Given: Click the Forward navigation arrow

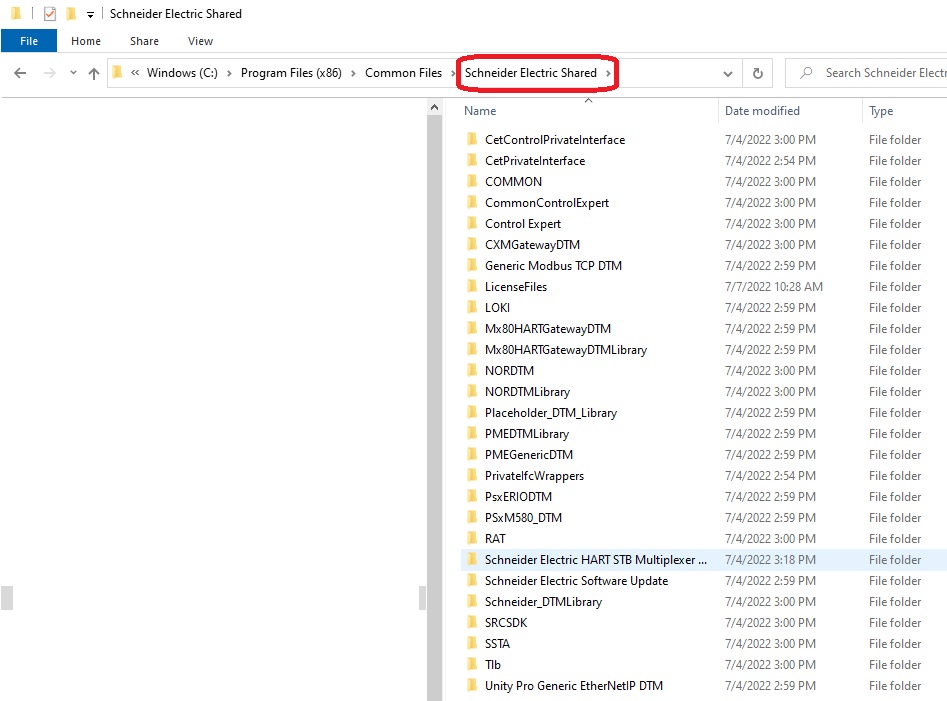Looking at the screenshot, I should (50, 73).
